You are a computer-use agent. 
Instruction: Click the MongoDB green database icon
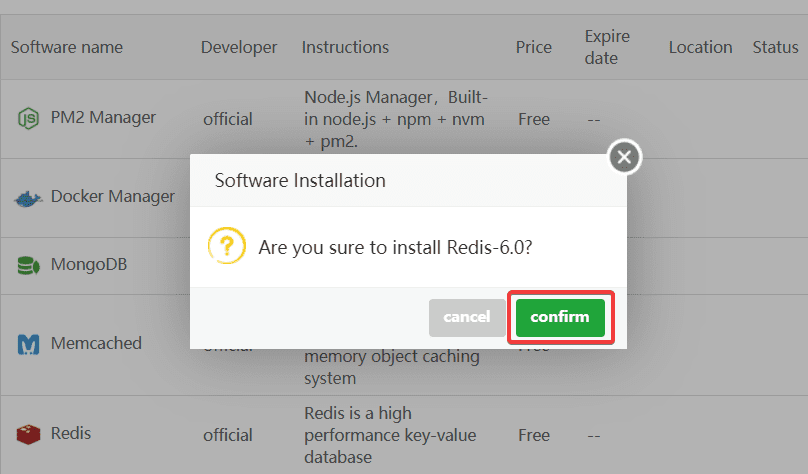point(27,266)
